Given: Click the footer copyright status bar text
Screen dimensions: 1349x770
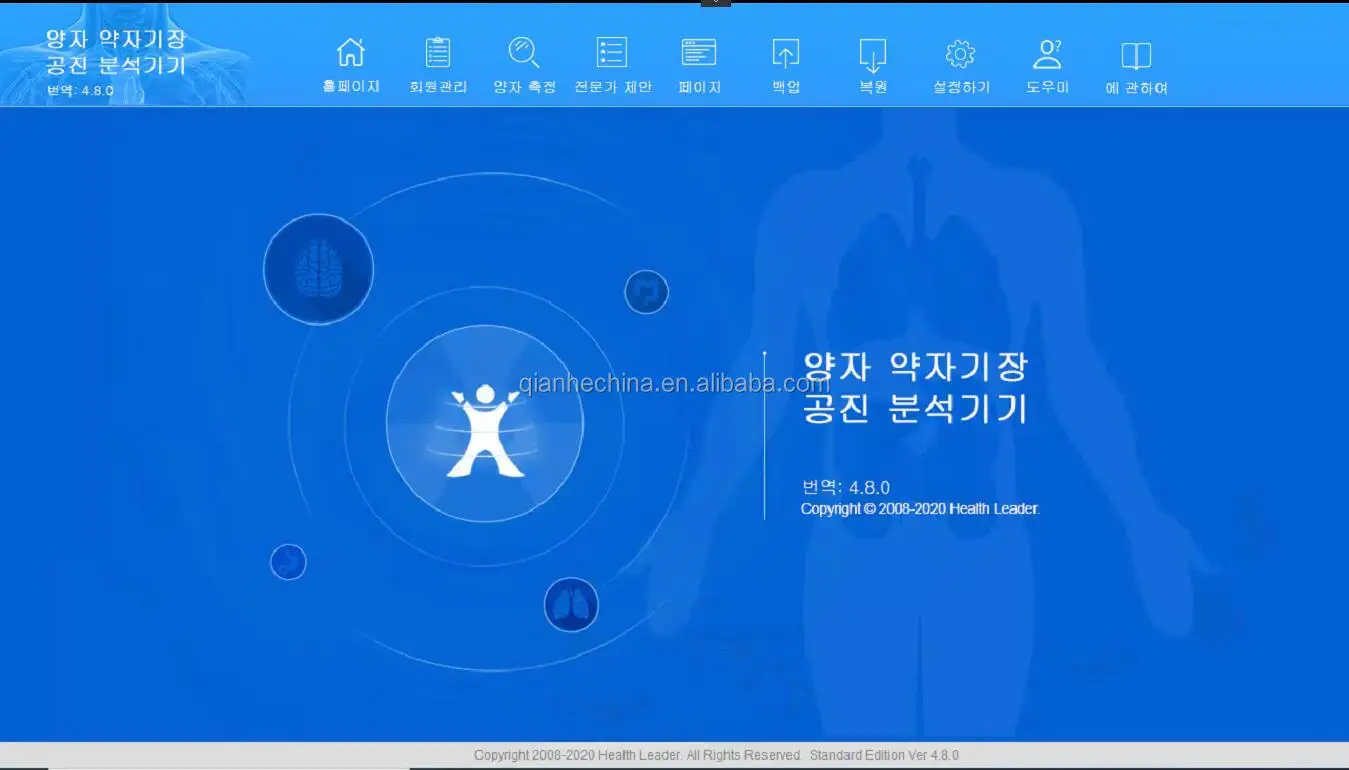Looking at the screenshot, I should 716,755.
